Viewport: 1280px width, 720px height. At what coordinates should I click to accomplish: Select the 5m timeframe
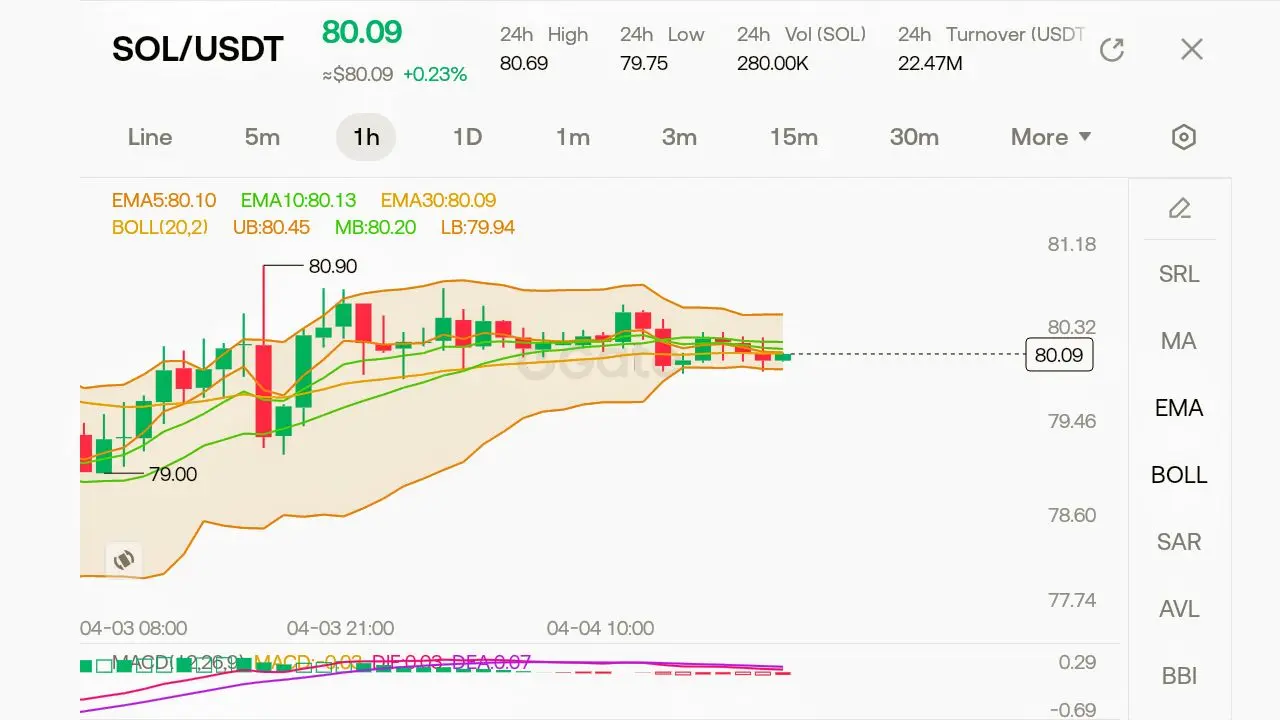pyautogui.click(x=262, y=137)
